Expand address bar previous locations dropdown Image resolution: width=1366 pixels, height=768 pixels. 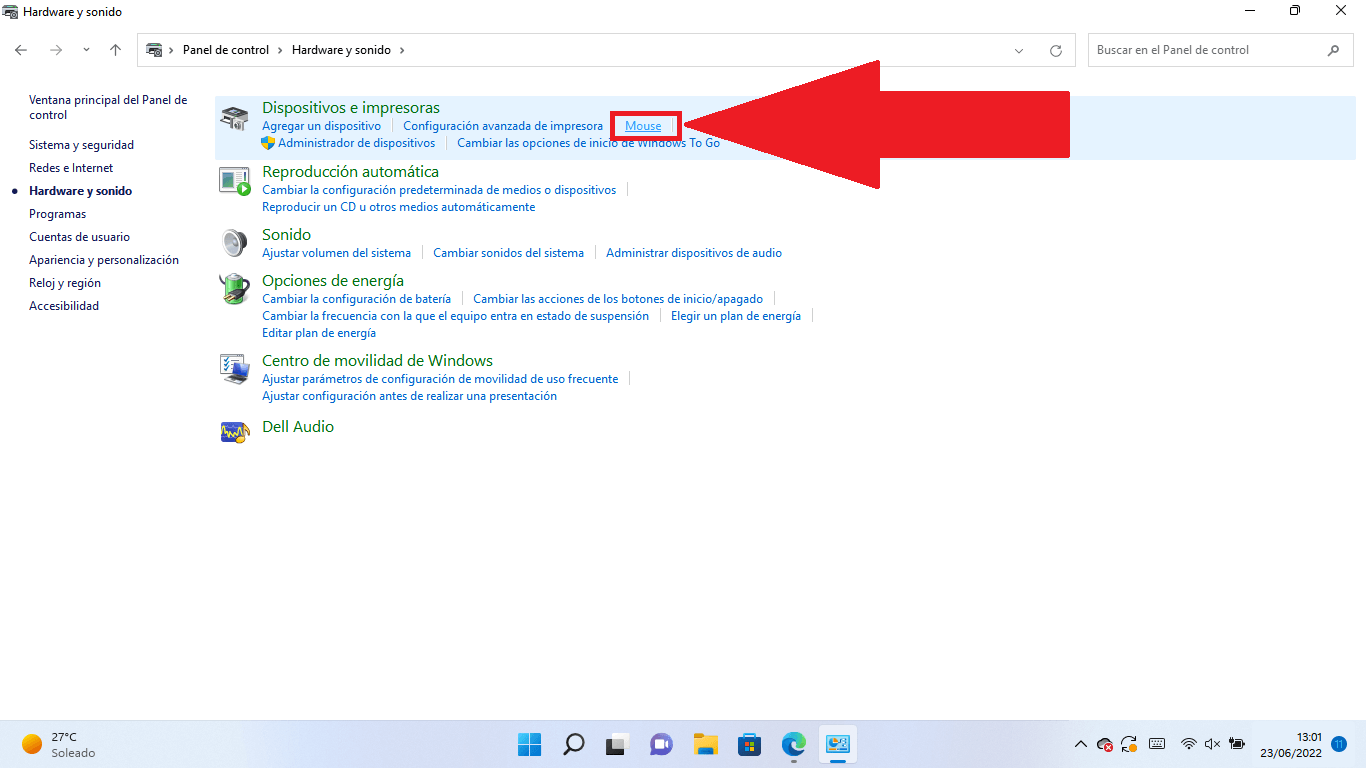[1019, 50]
